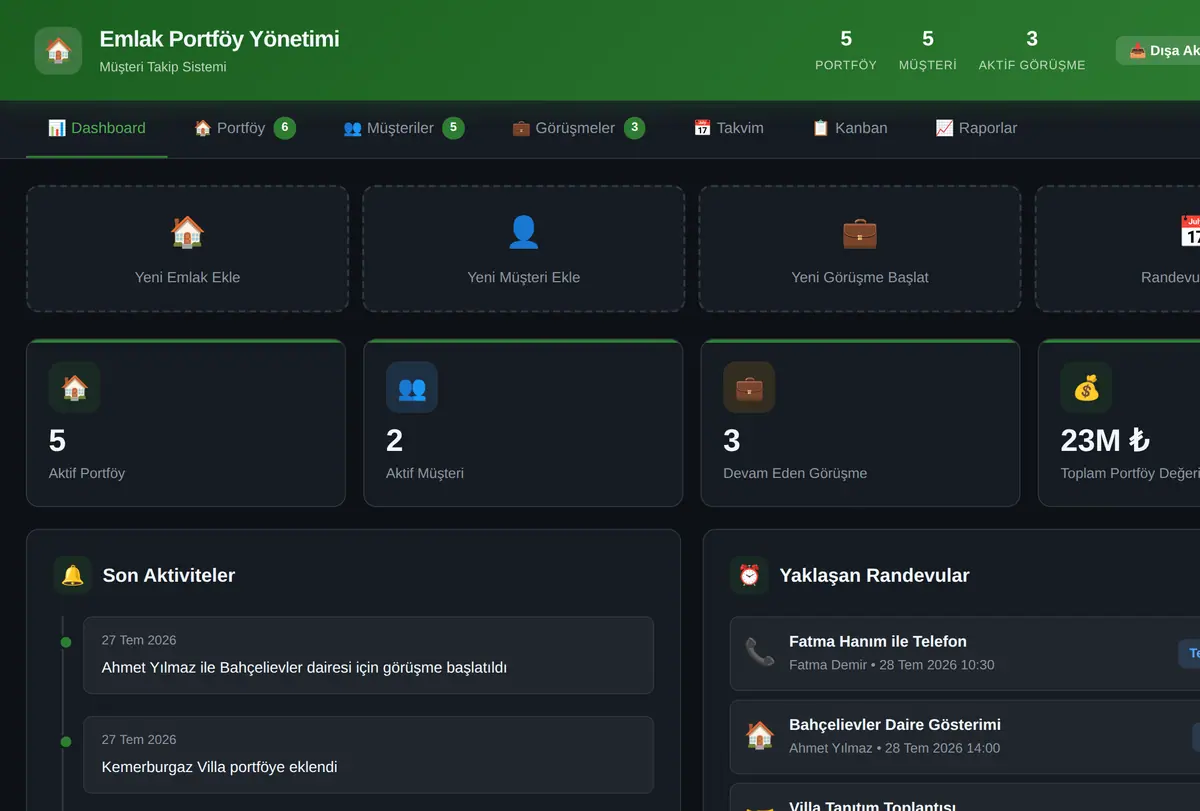Click the PORTFÖY counter in header

click(x=846, y=50)
